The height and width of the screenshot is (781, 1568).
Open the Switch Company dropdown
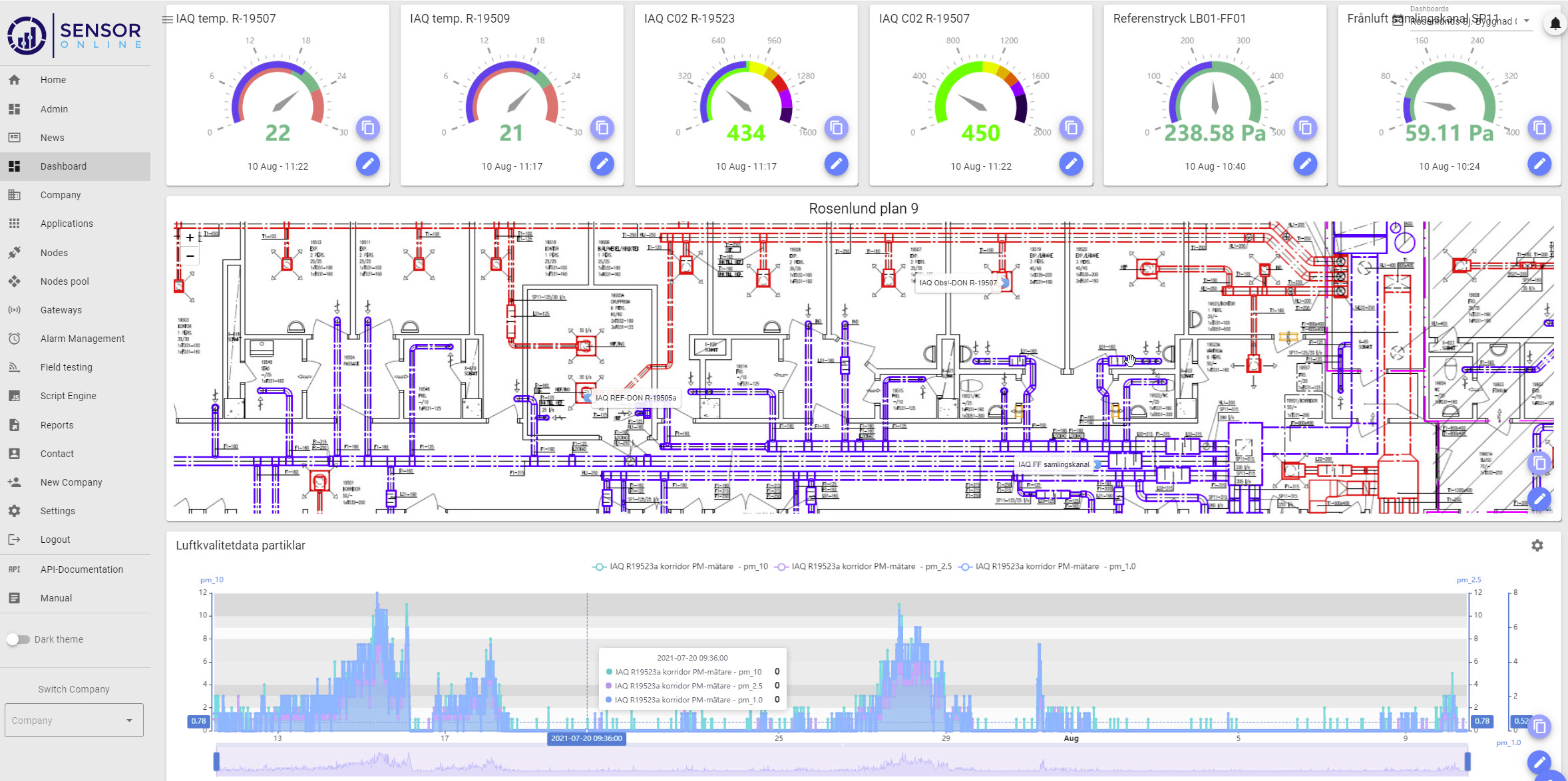click(x=74, y=720)
